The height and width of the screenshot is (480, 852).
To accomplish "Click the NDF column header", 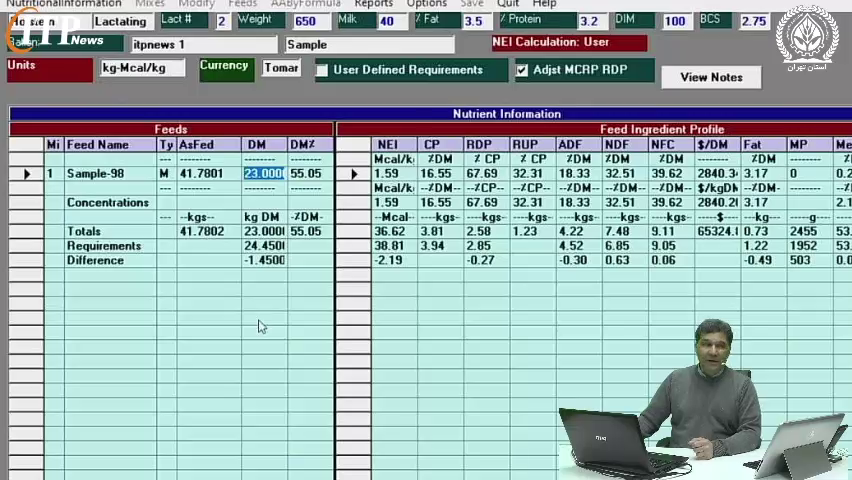I will pyautogui.click(x=625, y=145).
